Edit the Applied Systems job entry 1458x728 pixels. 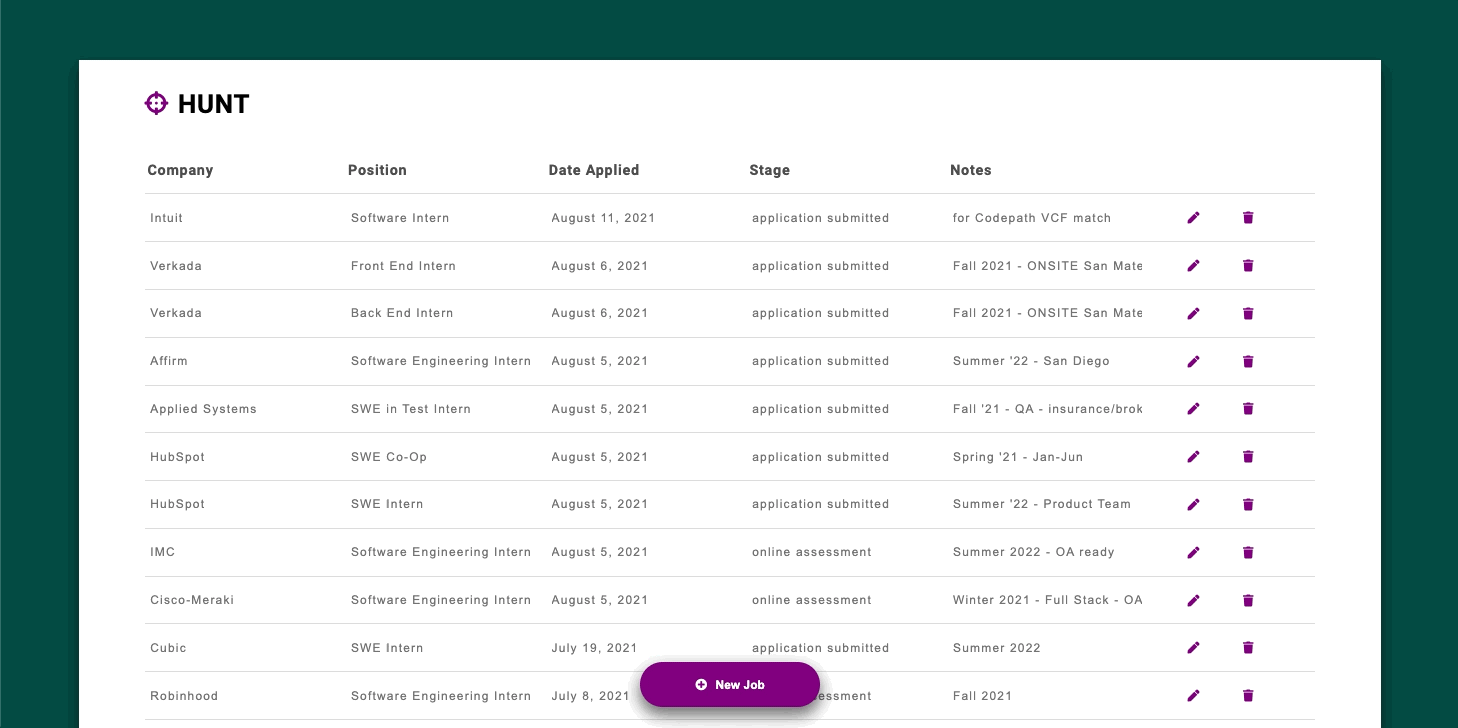(x=1193, y=409)
